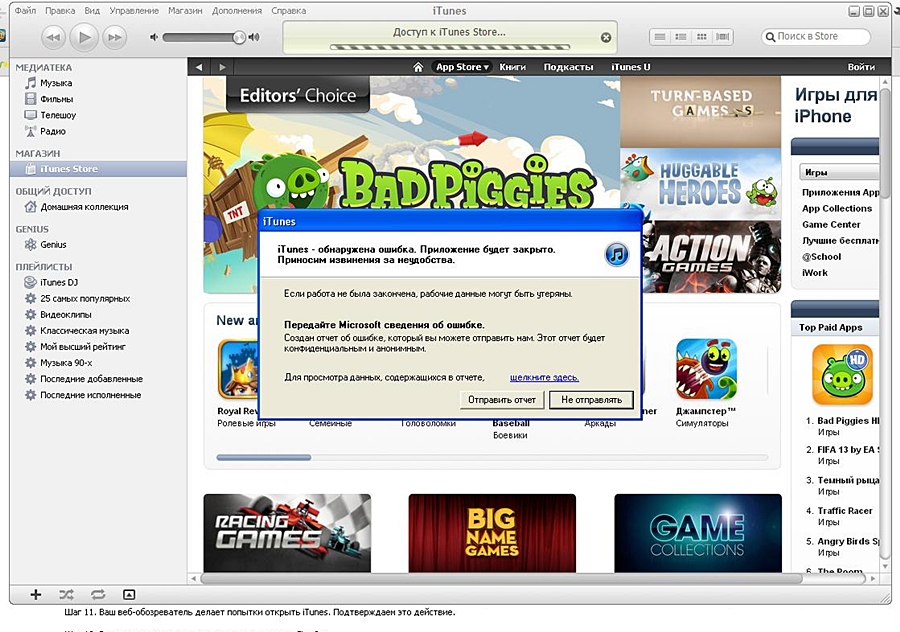
Task: Open the Магазин menu
Action: point(185,11)
